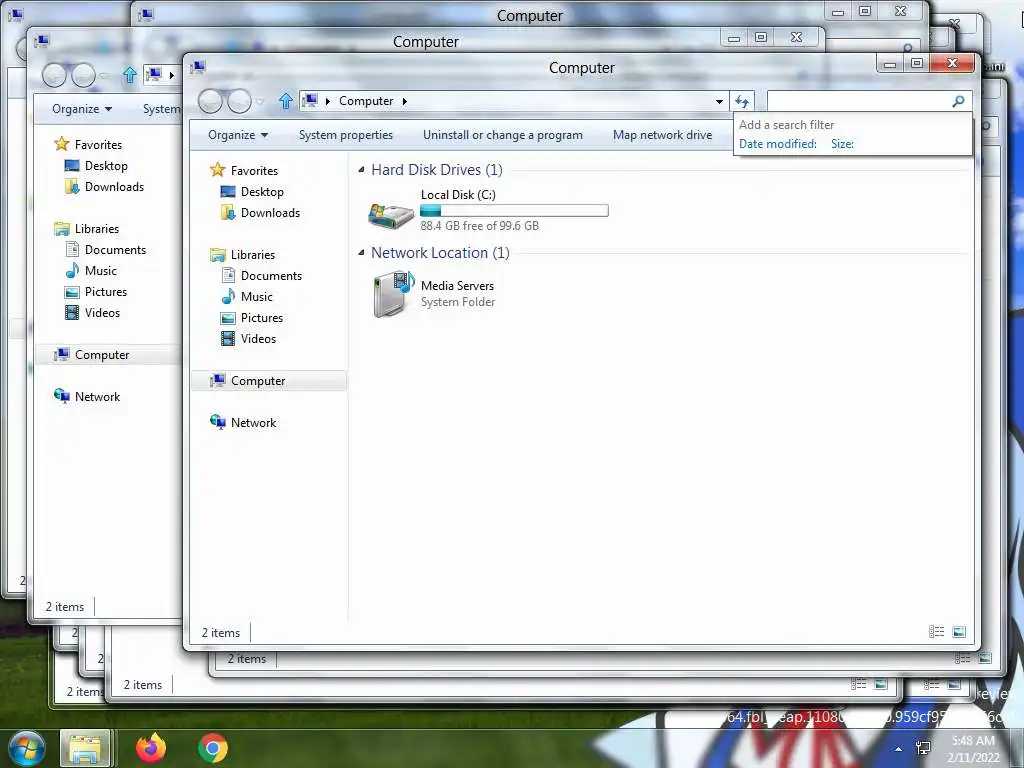Screen dimensions: 1024x768
Task: Click Videos film icon in front window sidebar
Action: click(x=228, y=338)
